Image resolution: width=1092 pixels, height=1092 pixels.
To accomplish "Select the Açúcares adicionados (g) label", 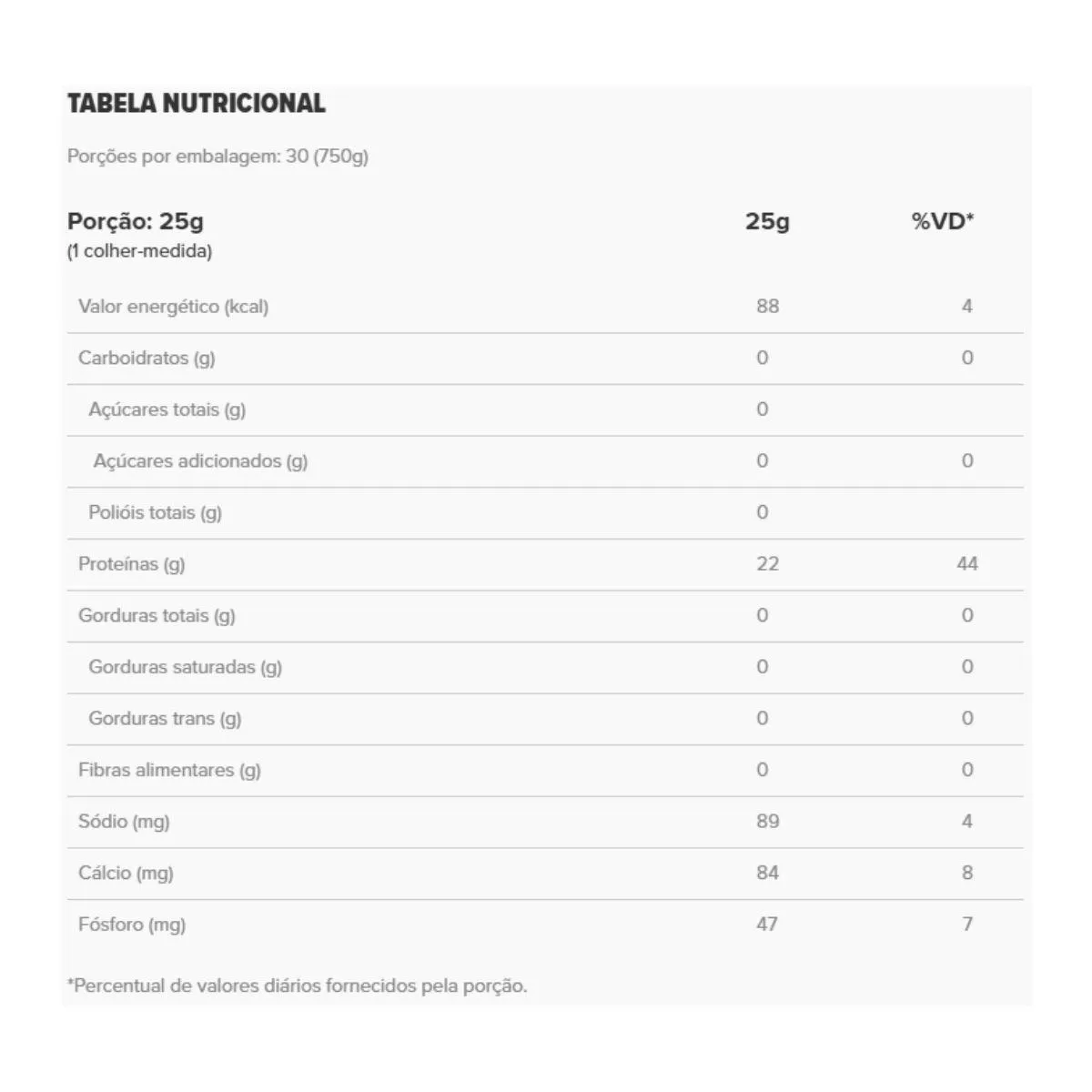I will coord(200,461).
